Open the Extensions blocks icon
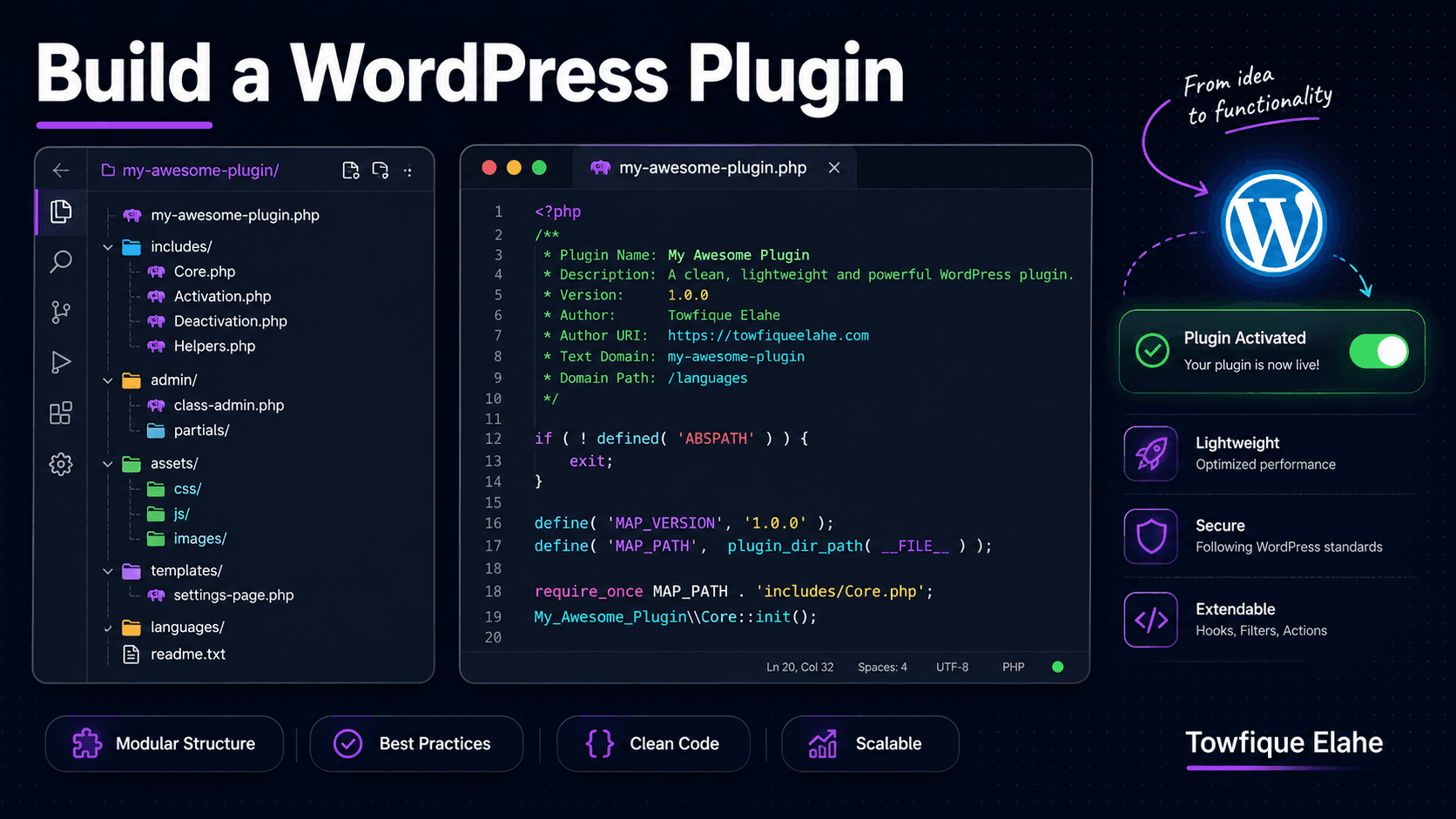This screenshot has width=1456, height=819. (x=61, y=413)
